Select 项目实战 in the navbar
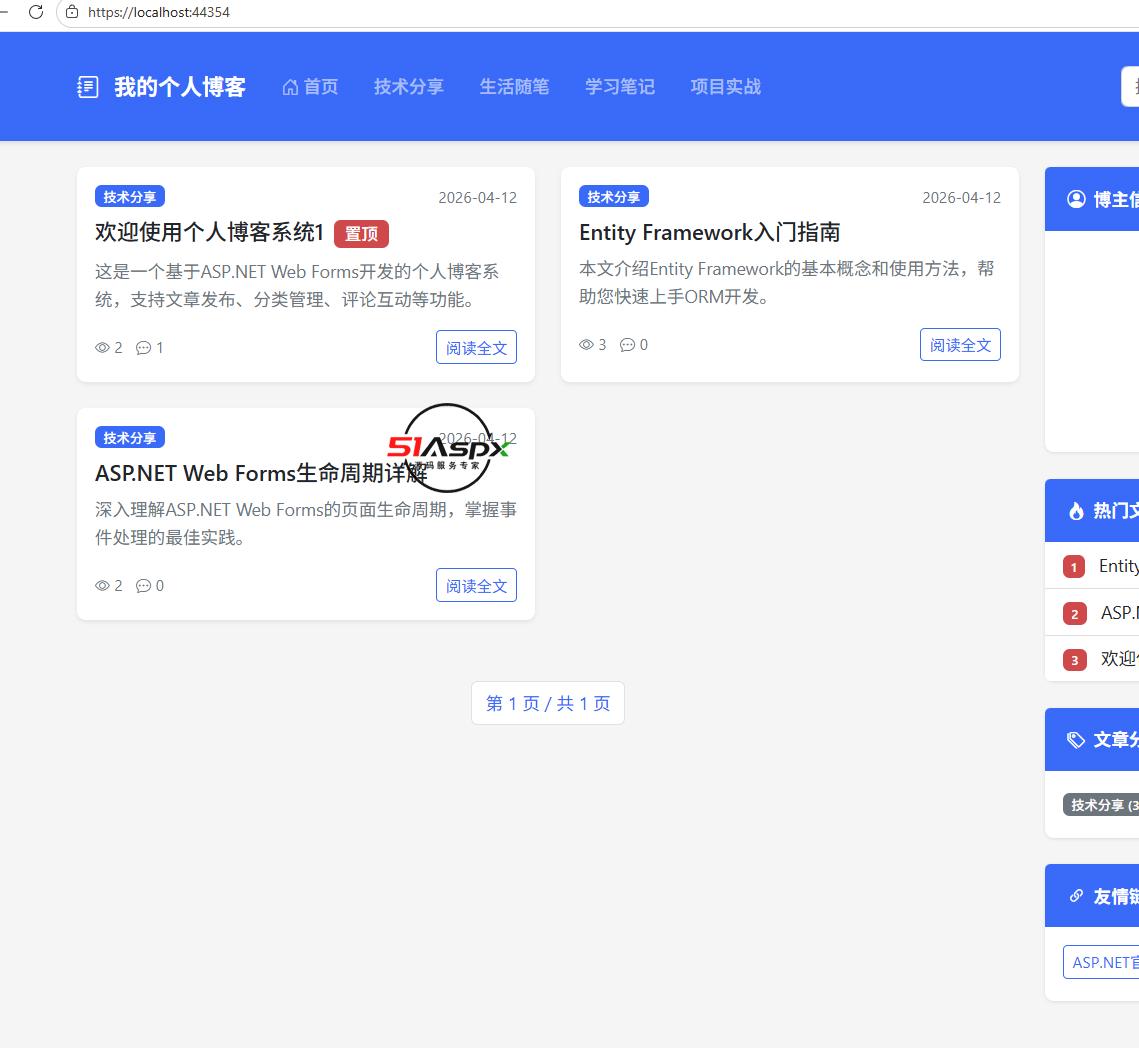 click(x=726, y=87)
